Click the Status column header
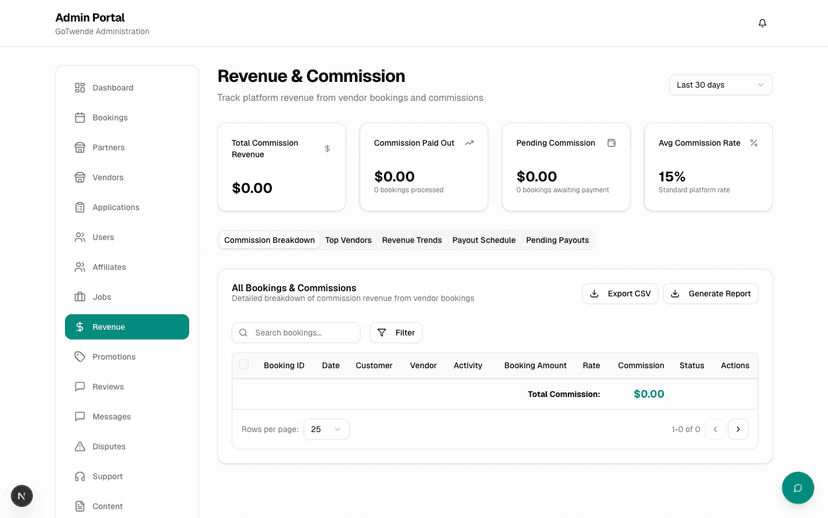Image resolution: width=828 pixels, height=518 pixels. (692, 365)
